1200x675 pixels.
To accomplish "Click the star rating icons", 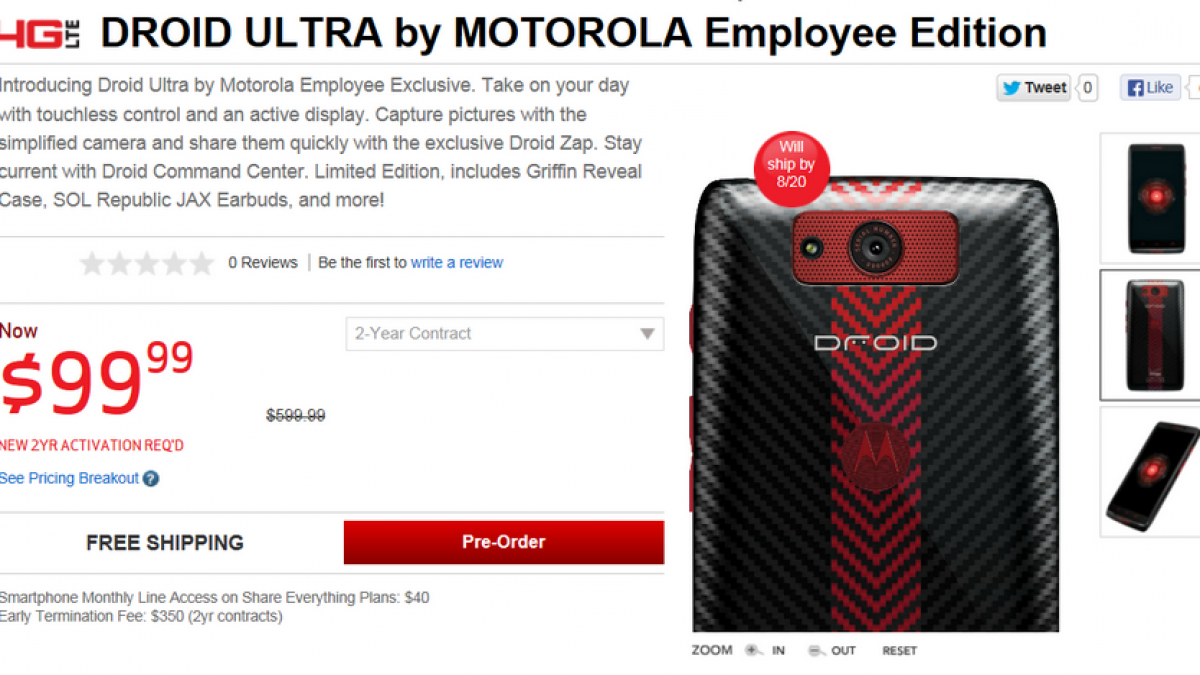I will click(147, 263).
